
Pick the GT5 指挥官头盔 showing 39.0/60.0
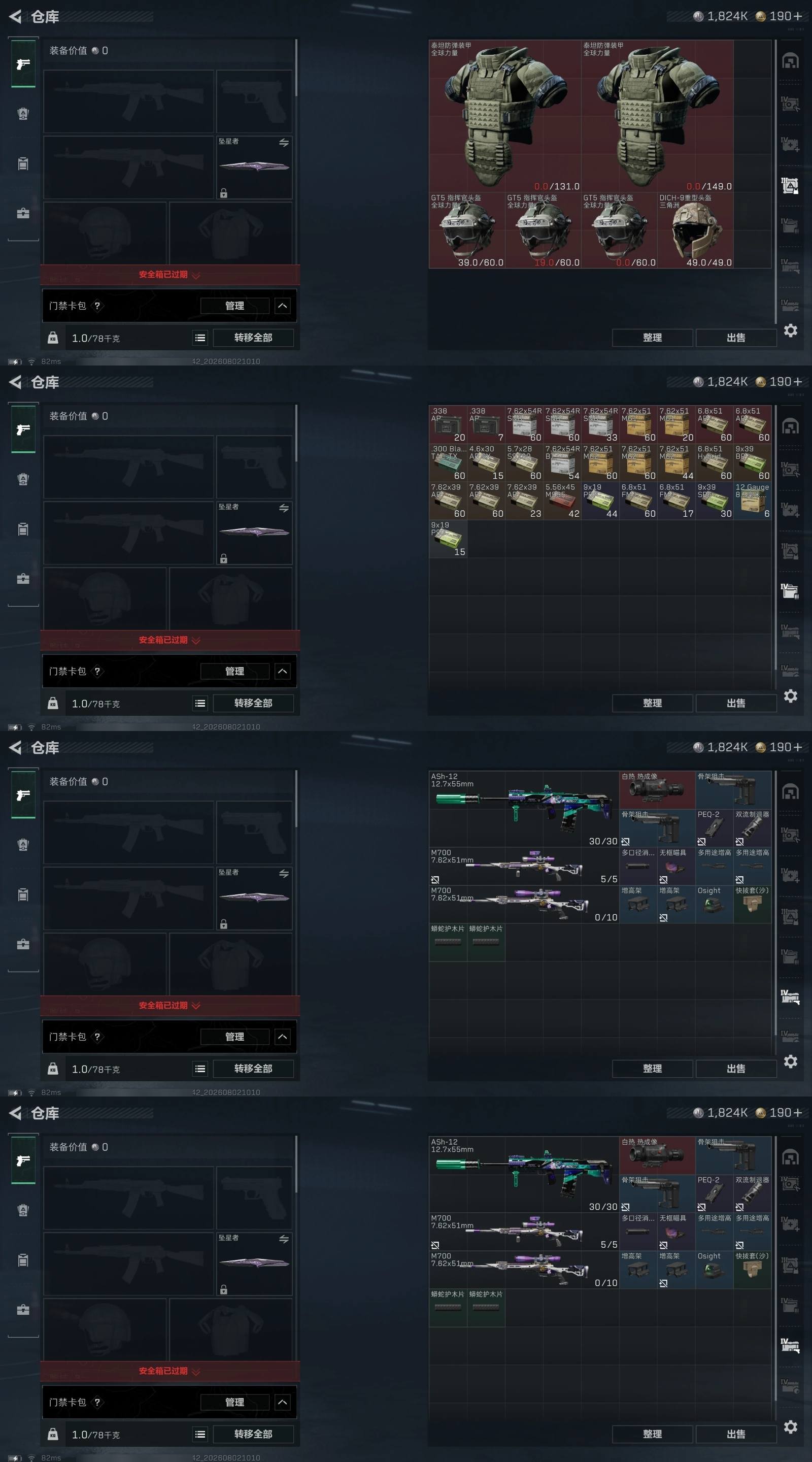[467, 230]
